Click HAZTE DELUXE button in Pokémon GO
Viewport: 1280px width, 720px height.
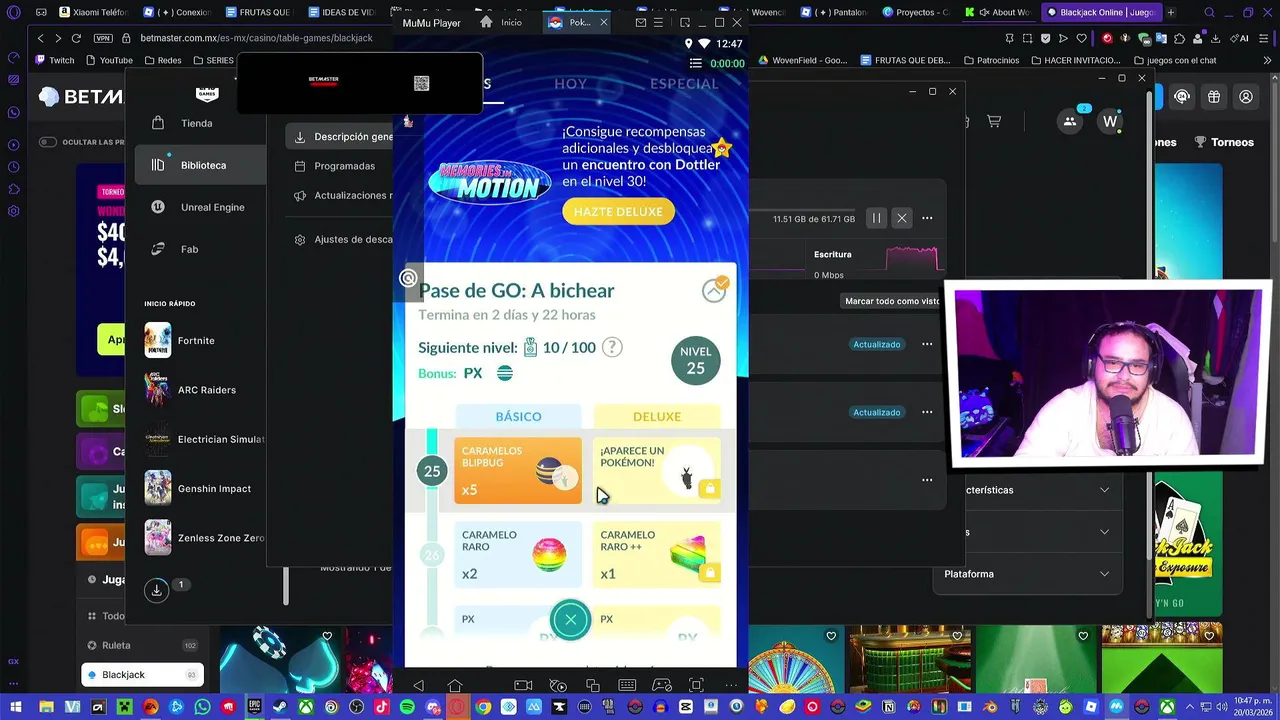[618, 212]
